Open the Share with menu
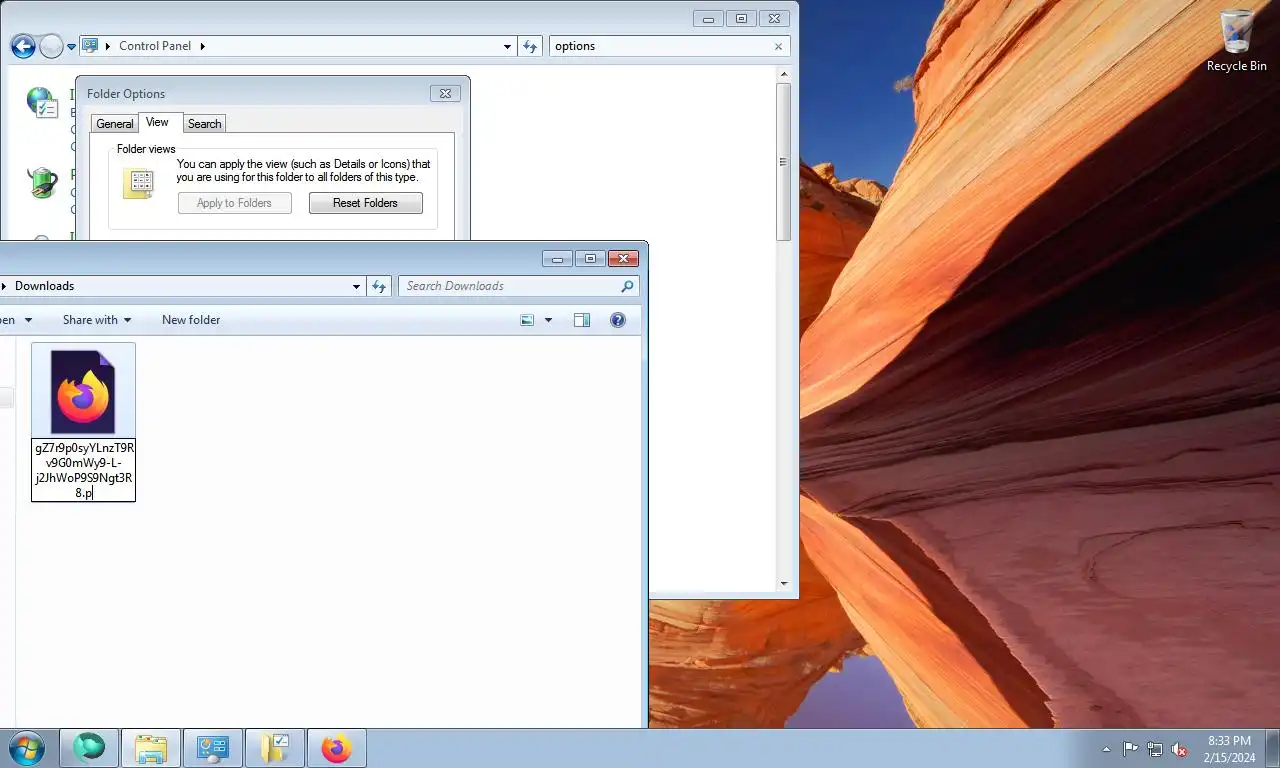 [x=97, y=320]
